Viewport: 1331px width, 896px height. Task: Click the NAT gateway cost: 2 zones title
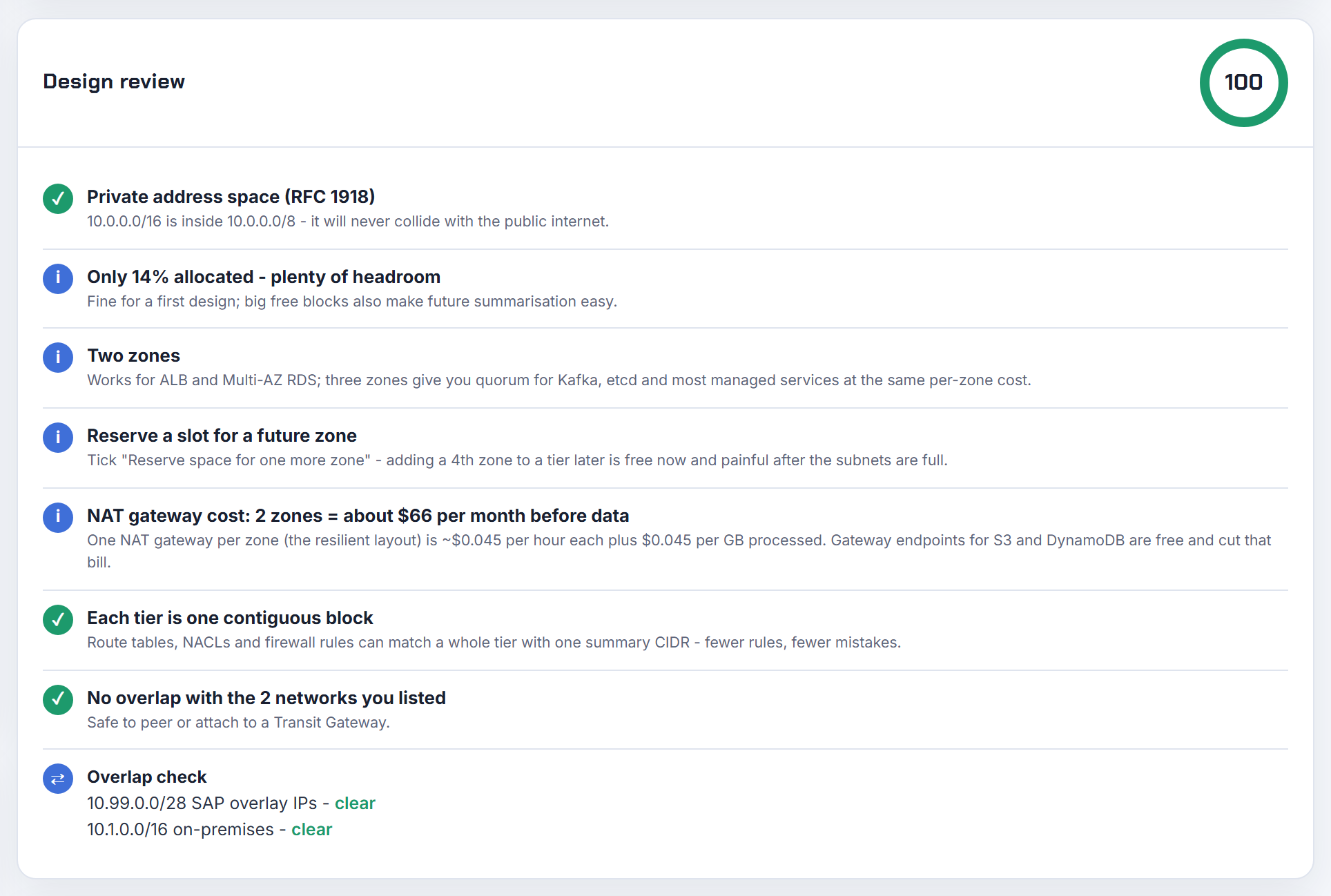pos(358,516)
